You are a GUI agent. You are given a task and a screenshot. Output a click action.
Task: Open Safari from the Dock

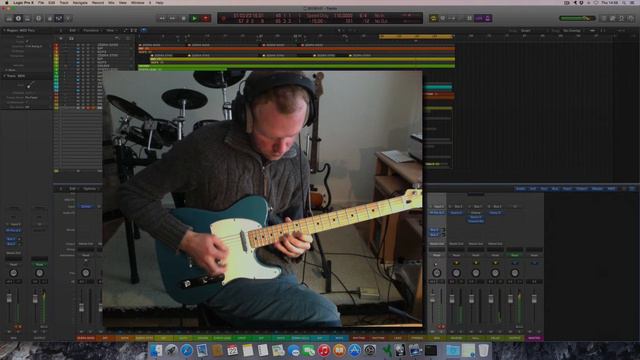187,350
